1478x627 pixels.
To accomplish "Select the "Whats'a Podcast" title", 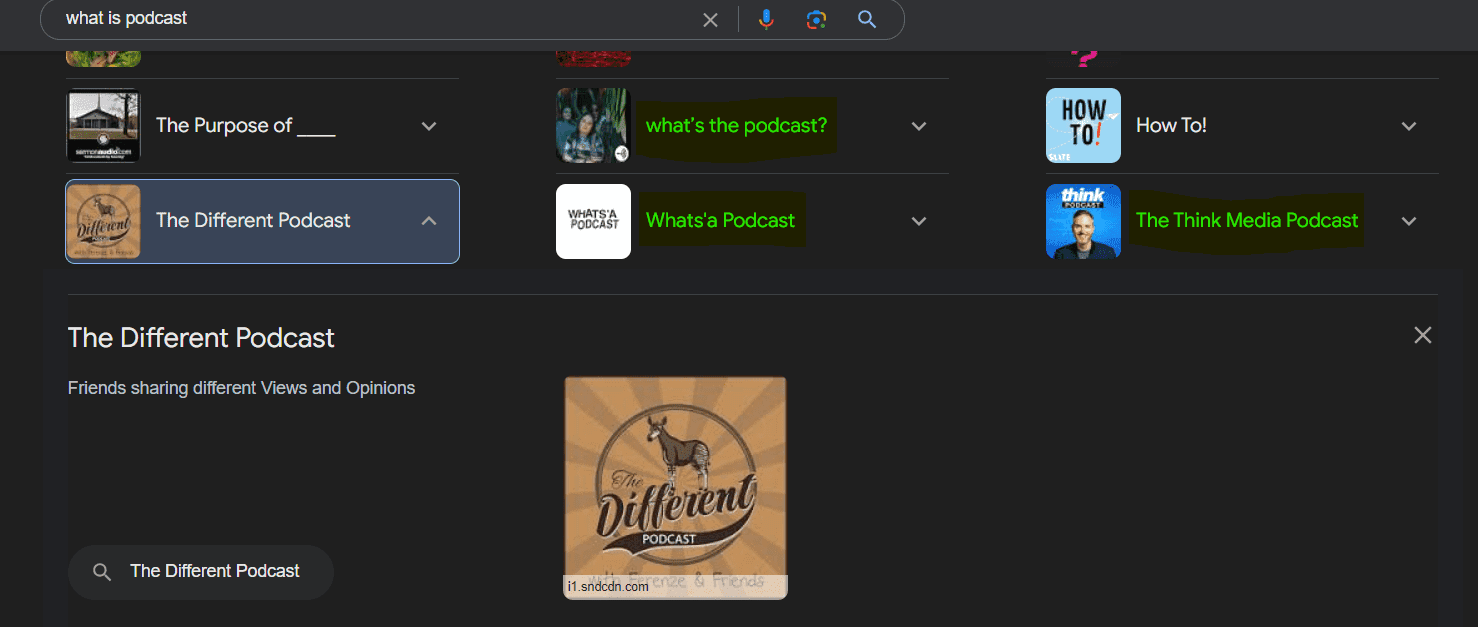I will click(x=720, y=221).
